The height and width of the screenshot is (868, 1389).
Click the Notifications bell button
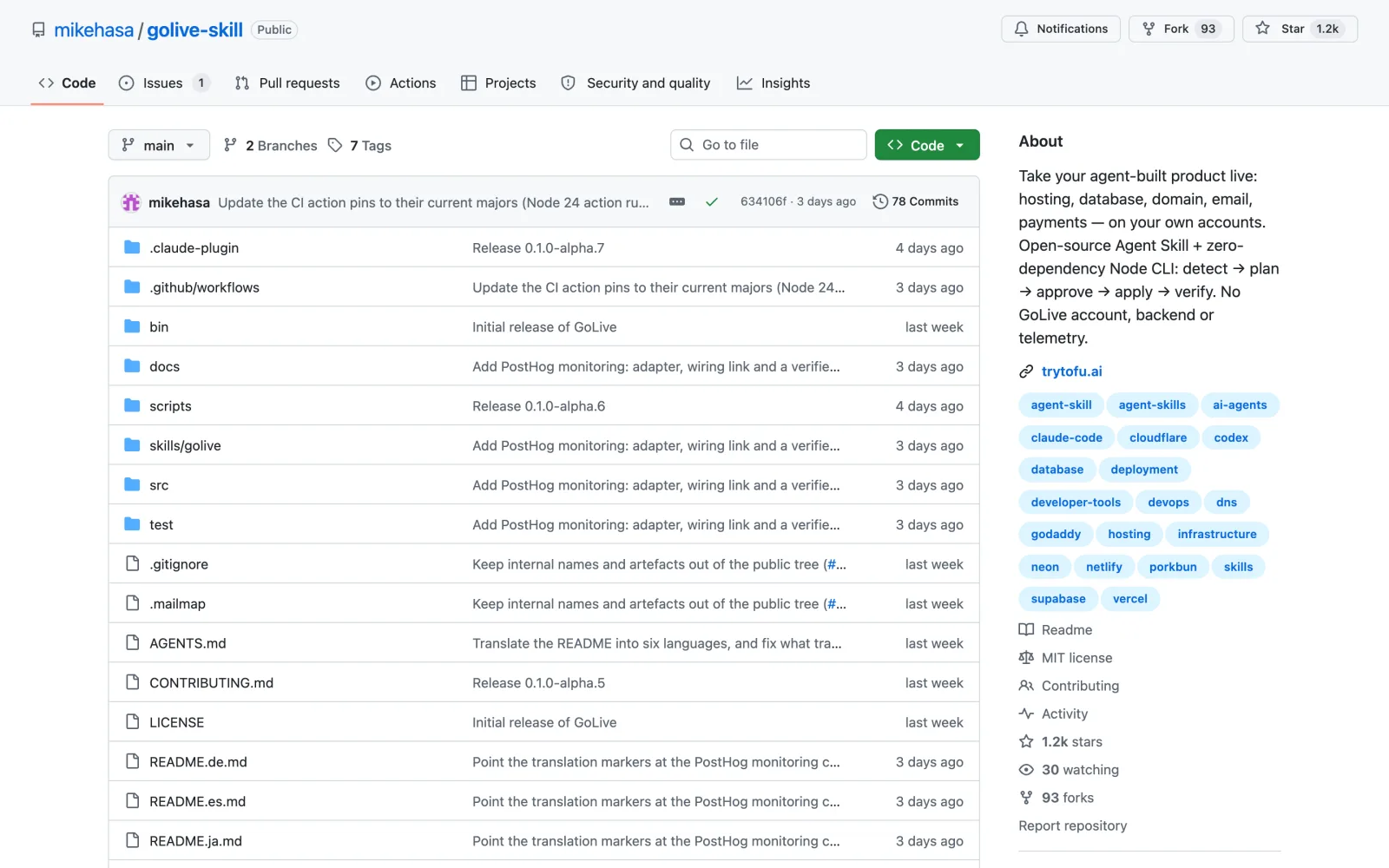click(1061, 29)
